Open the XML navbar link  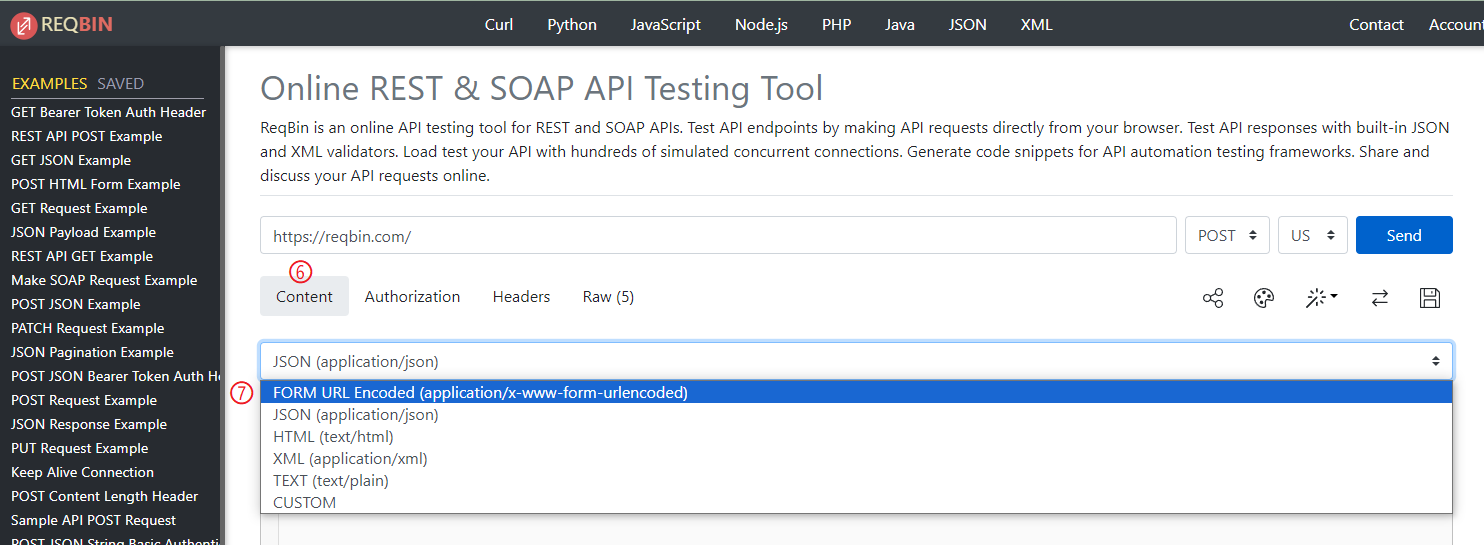pos(1036,25)
